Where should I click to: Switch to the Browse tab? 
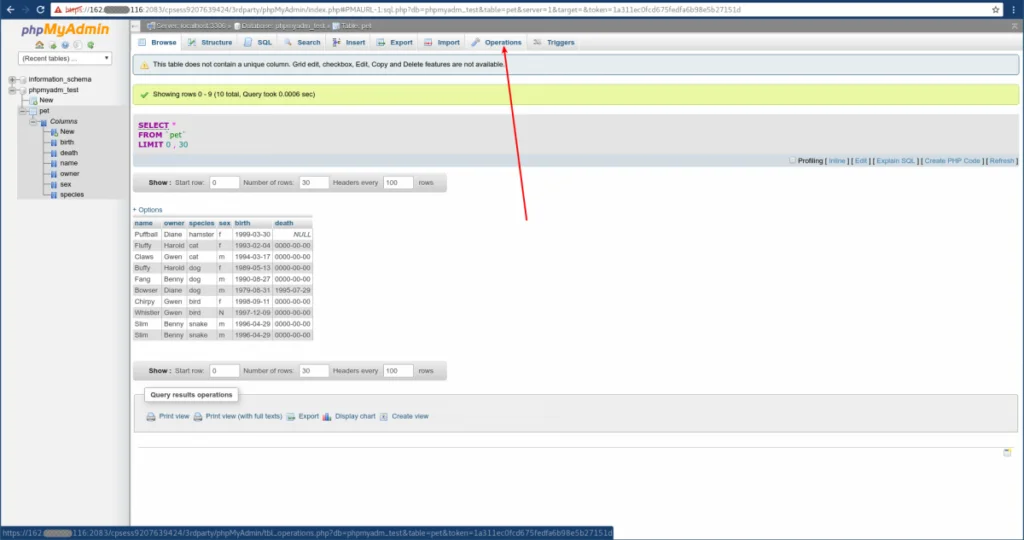coord(157,42)
